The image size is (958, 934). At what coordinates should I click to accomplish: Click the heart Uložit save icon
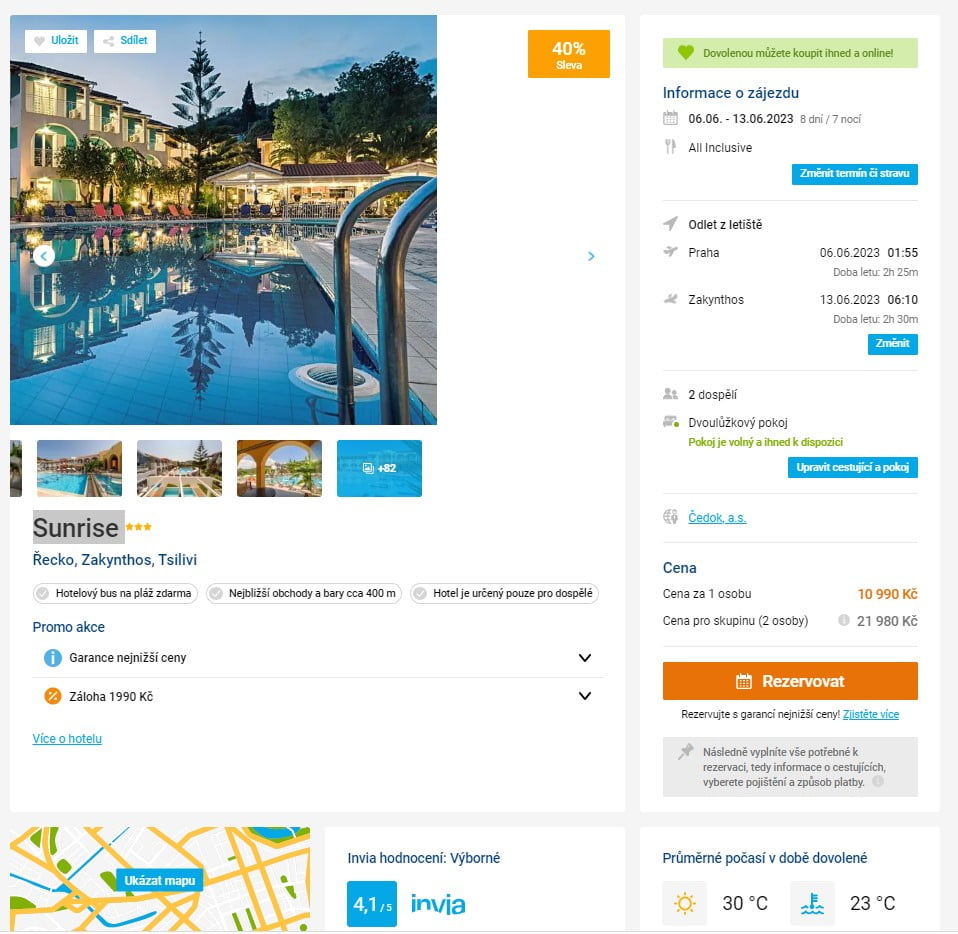(40, 41)
